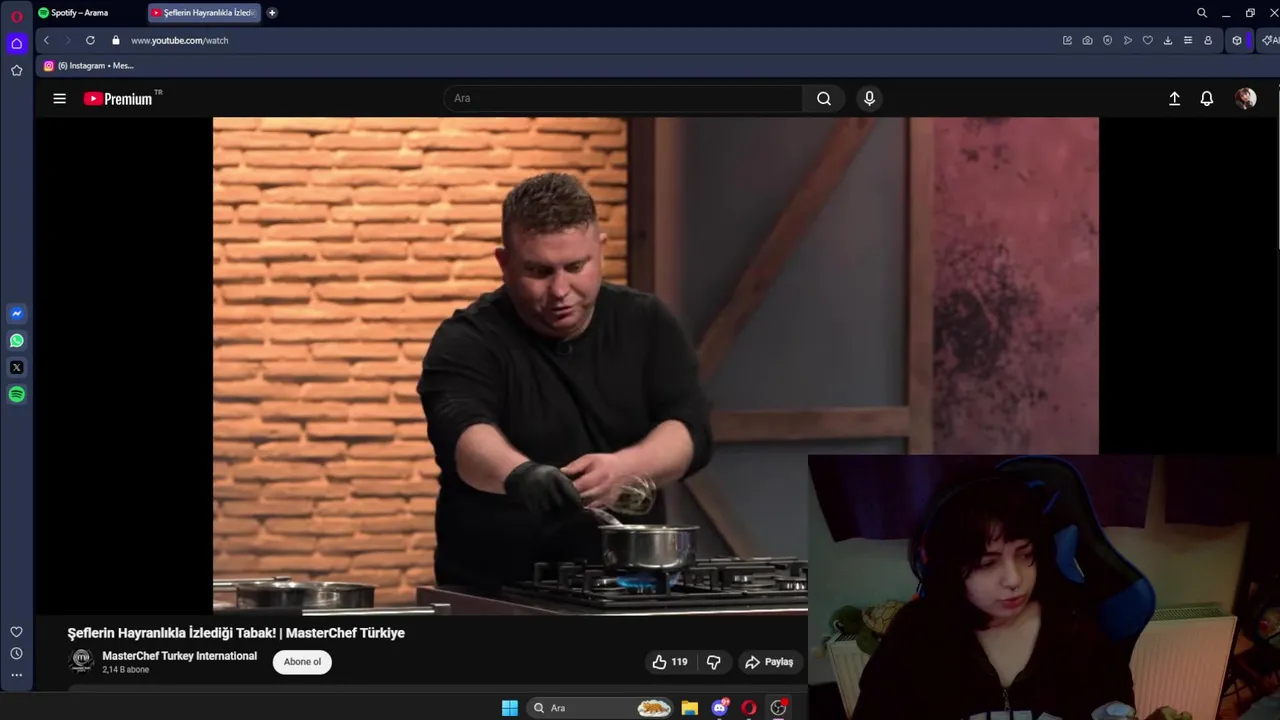Open sidebar three-dots setup menu

coord(16,675)
